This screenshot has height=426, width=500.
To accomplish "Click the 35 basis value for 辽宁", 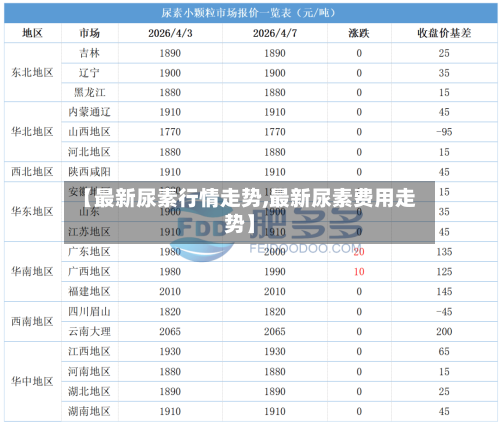I will (x=444, y=73).
